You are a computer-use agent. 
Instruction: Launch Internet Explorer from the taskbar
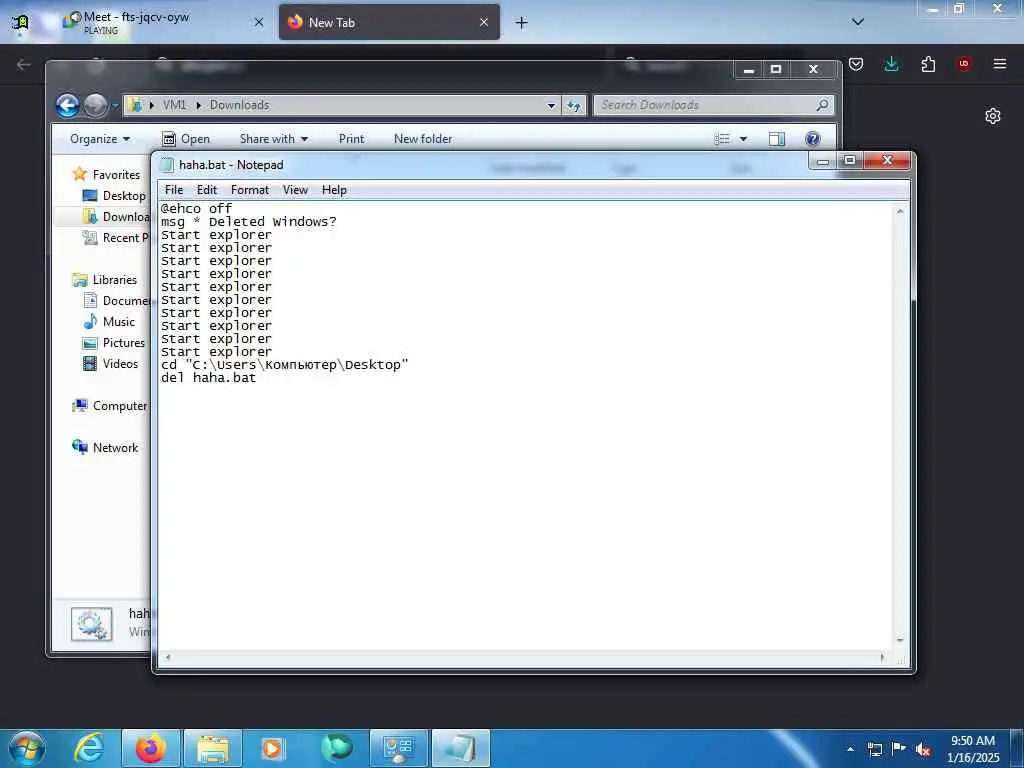point(89,748)
